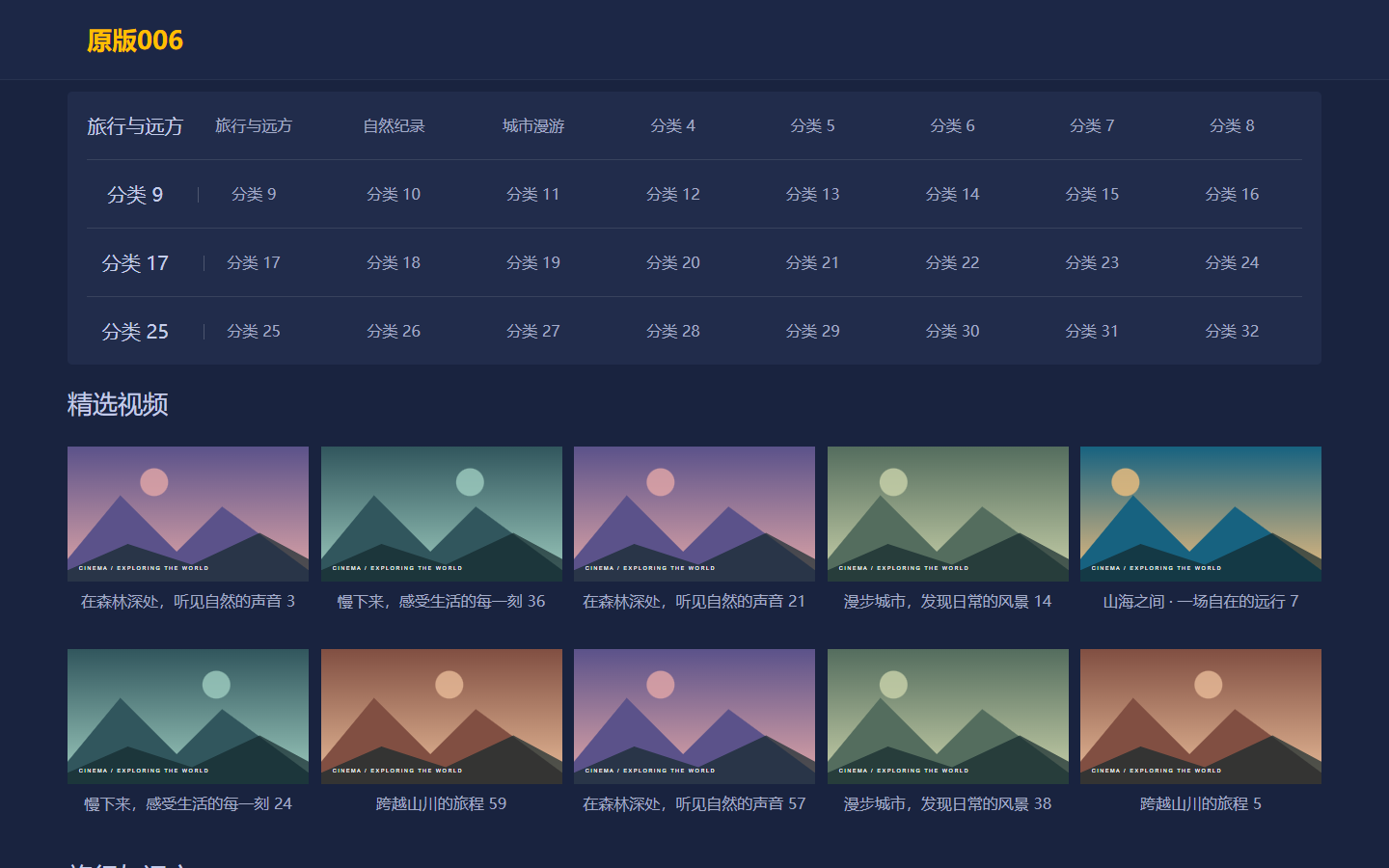Click the title 在森林深处，听见自然的声音 3
Image resolution: width=1389 pixels, height=868 pixels.
coord(188,602)
